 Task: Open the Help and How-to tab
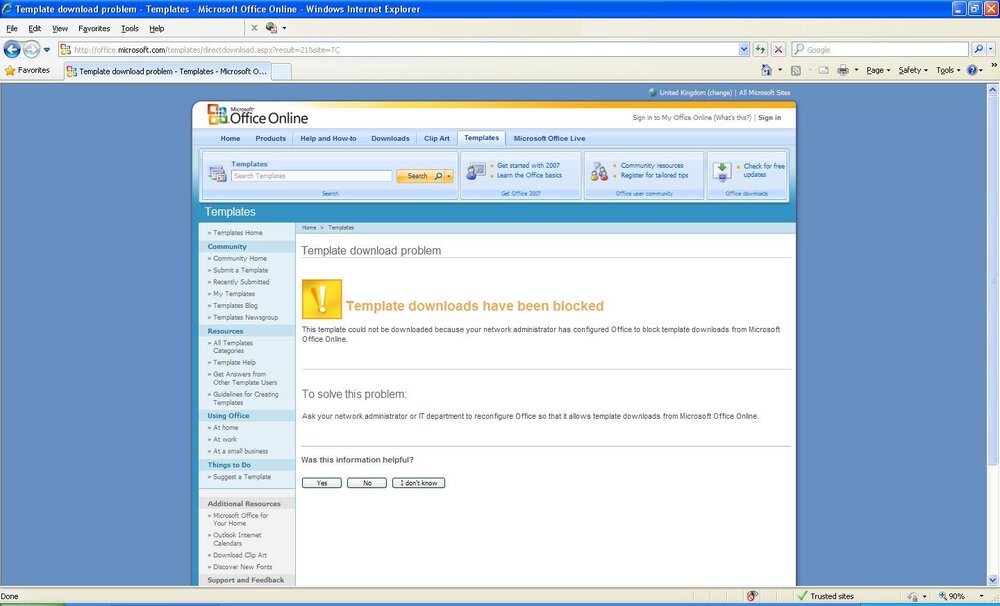click(328, 138)
